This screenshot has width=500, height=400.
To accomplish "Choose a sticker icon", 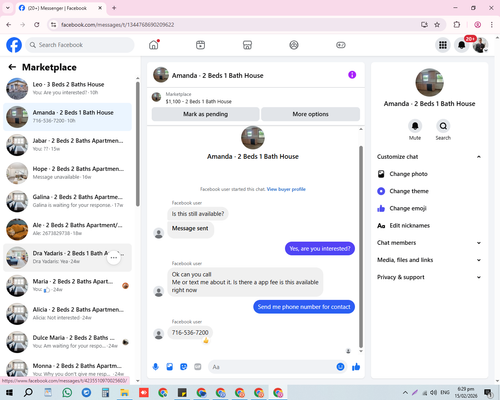I will 184,367.
